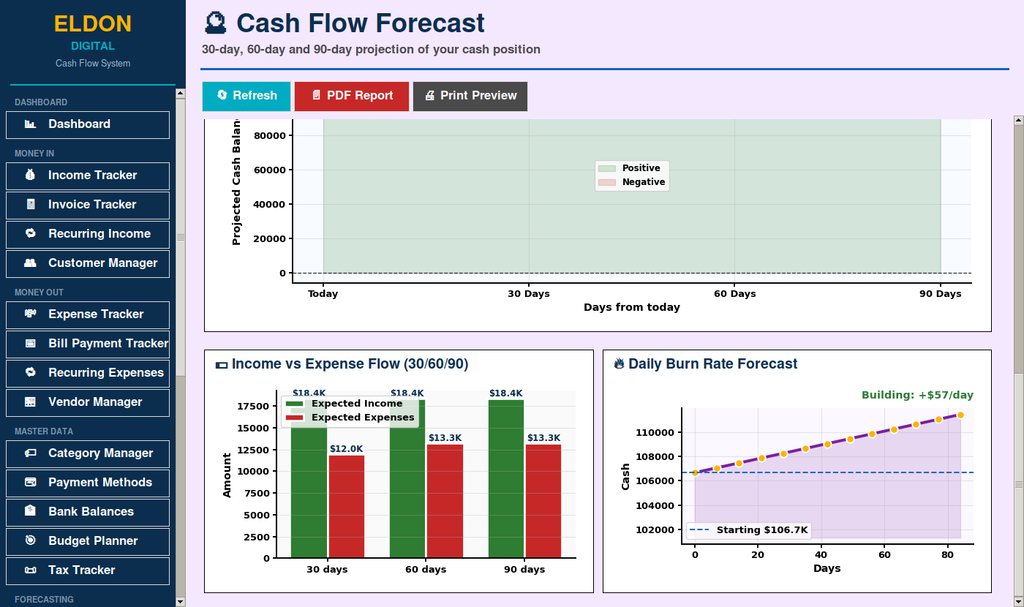The image size is (1024, 607).
Task: Click the Customer Manager people icon
Action: coord(30,263)
